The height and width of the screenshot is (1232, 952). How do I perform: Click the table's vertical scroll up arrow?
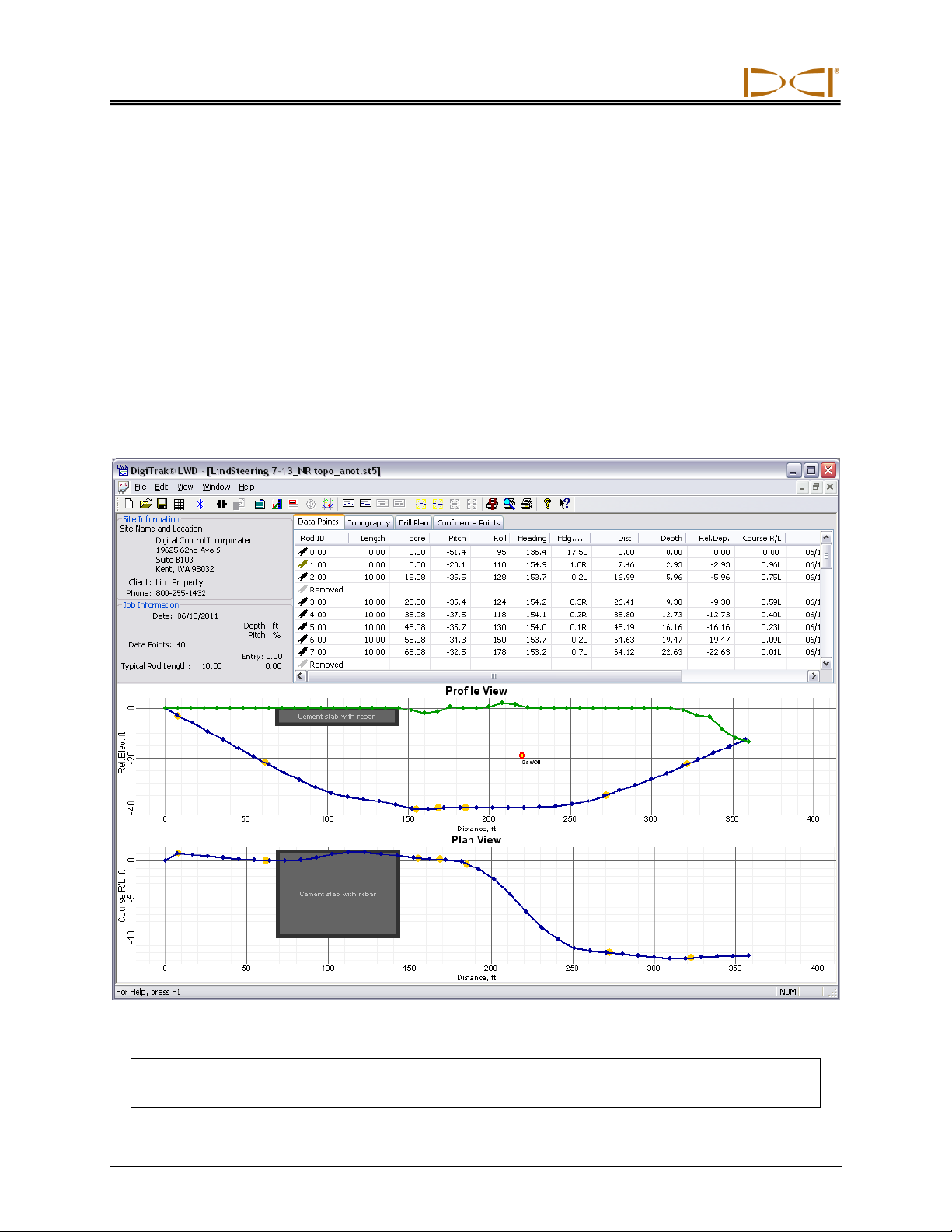[x=826, y=537]
